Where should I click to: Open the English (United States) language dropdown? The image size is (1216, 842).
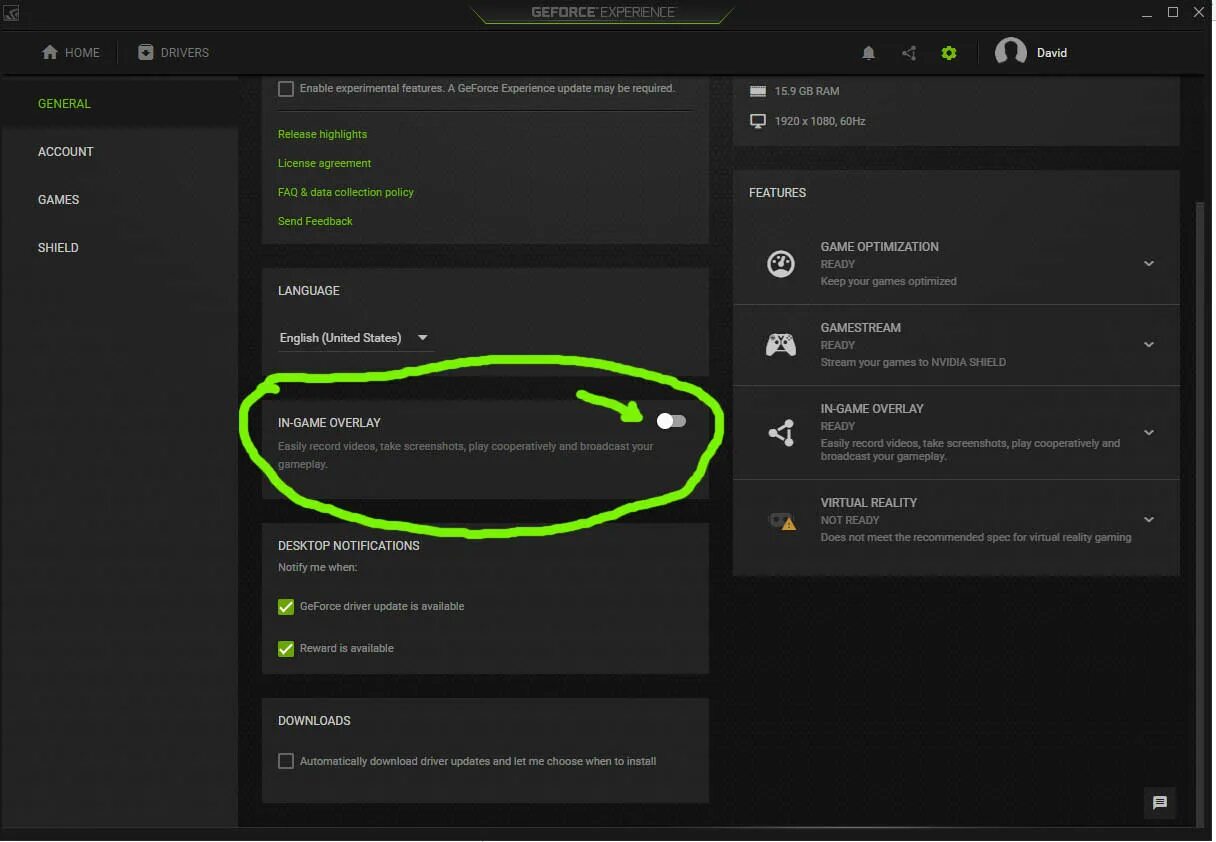pos(355,338)
